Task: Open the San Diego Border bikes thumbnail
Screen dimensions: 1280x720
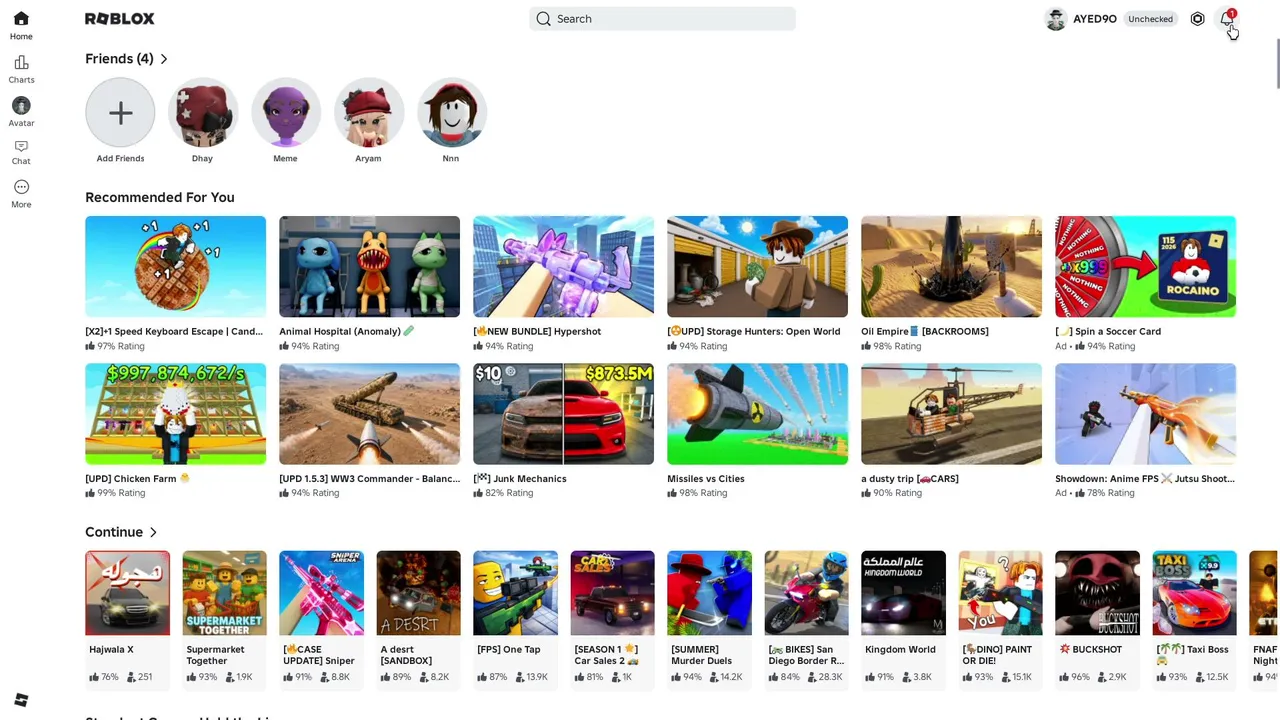Action: click(806, 593)
